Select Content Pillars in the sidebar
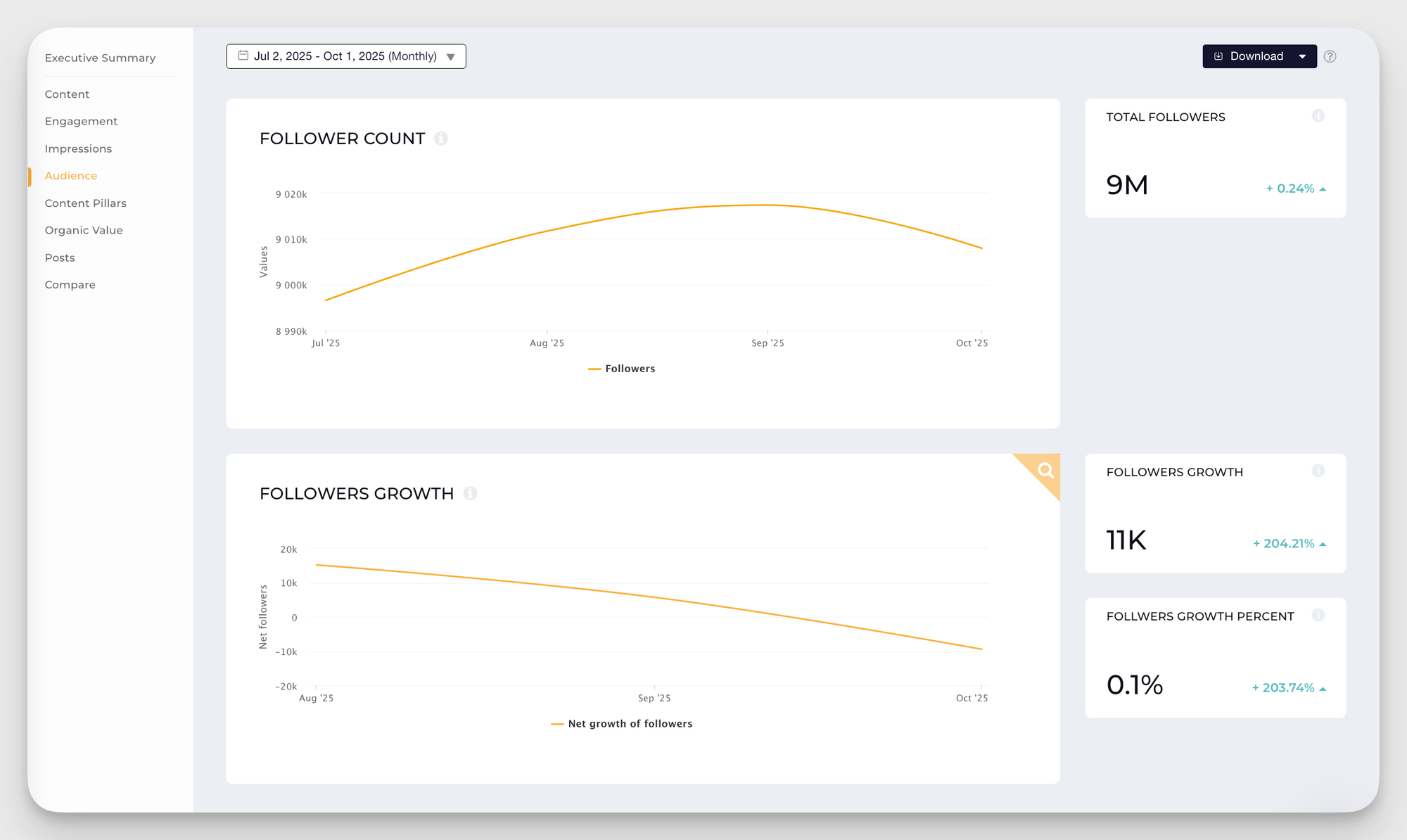Image resolution: width=1407 pixels, height=840 pixels. tap(85, 203)
